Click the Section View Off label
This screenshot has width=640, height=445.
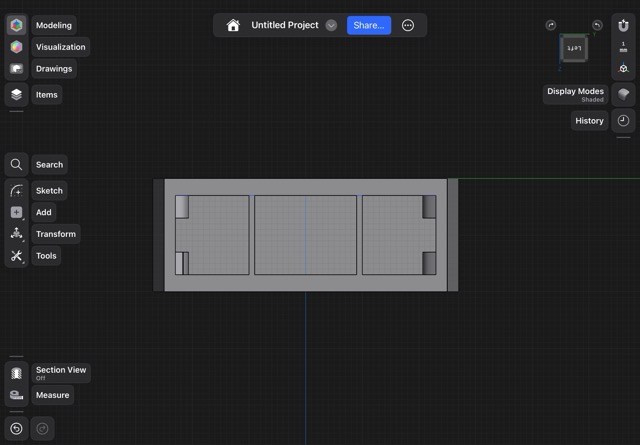click(61, 373)
